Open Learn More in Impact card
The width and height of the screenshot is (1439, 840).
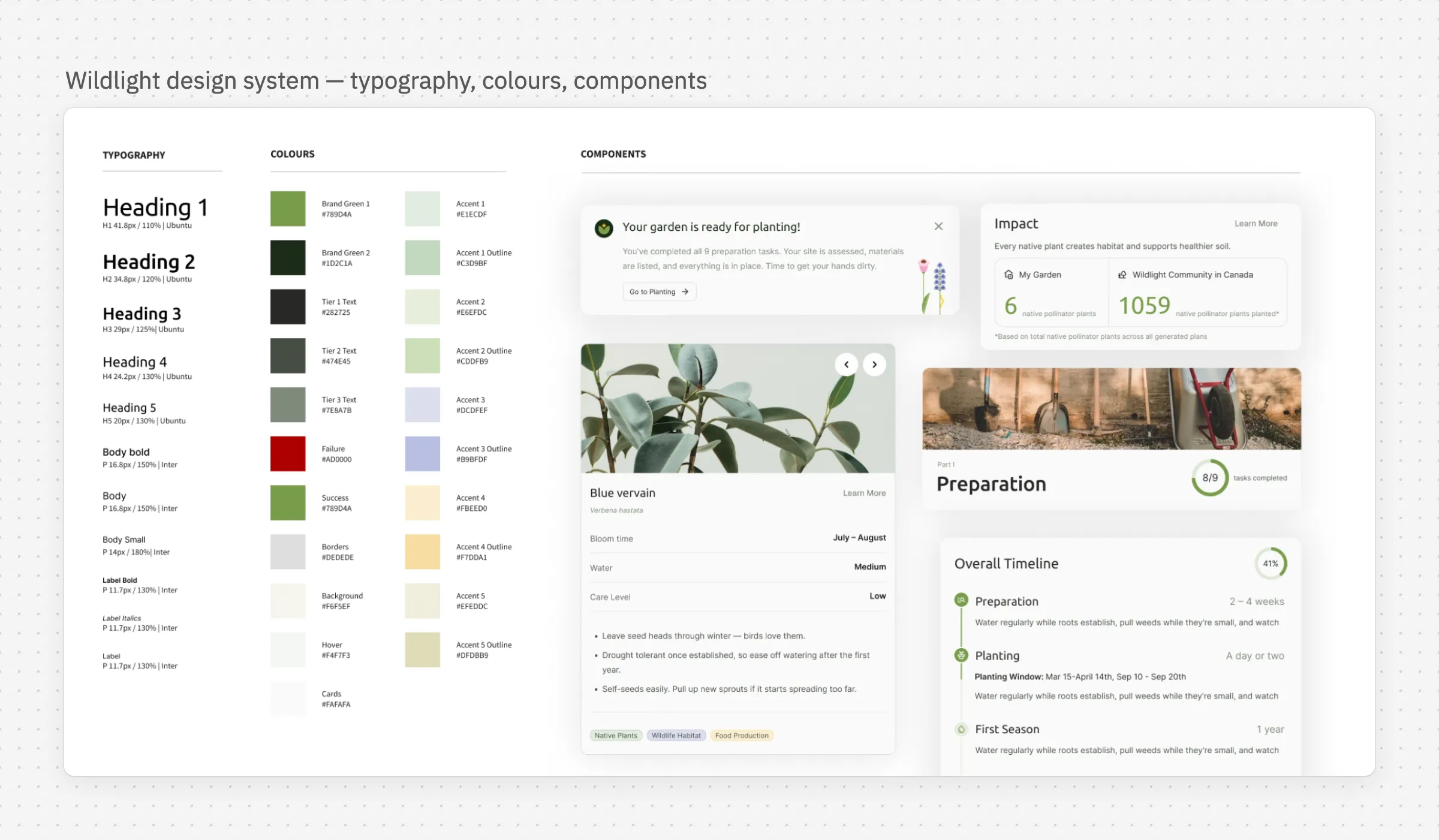click(1256, 224)
